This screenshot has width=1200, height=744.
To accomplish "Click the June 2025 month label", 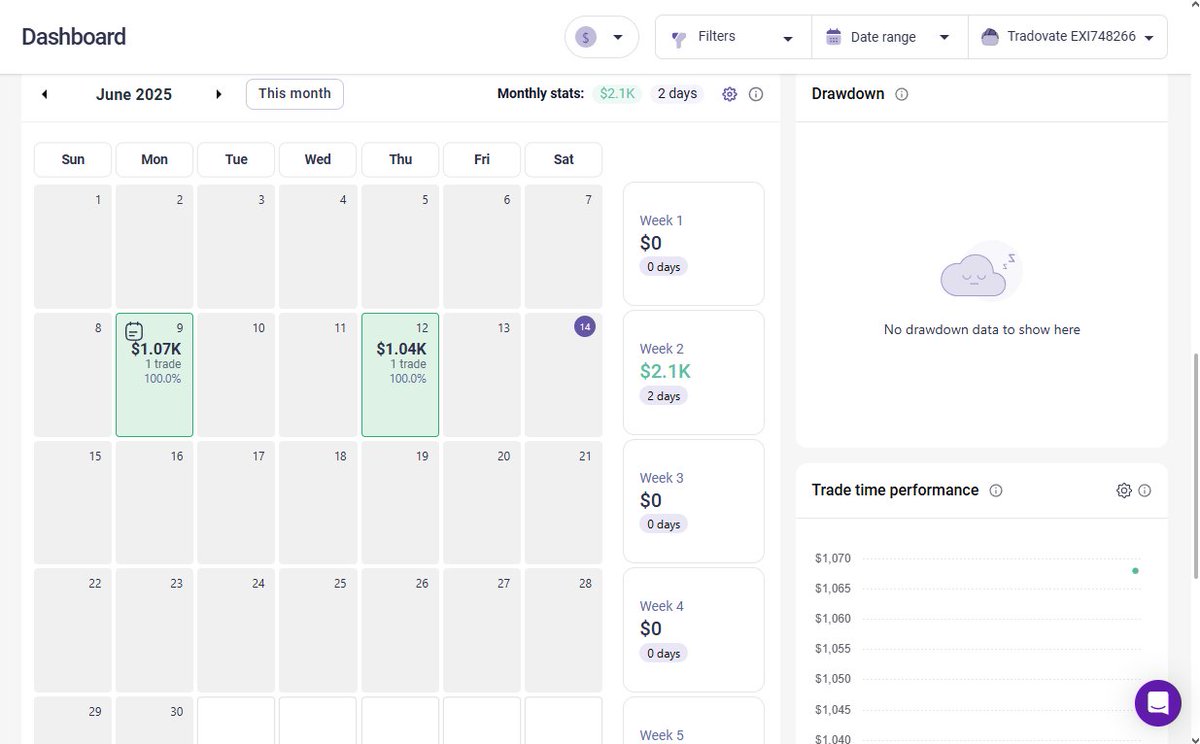I will (134, 94).
